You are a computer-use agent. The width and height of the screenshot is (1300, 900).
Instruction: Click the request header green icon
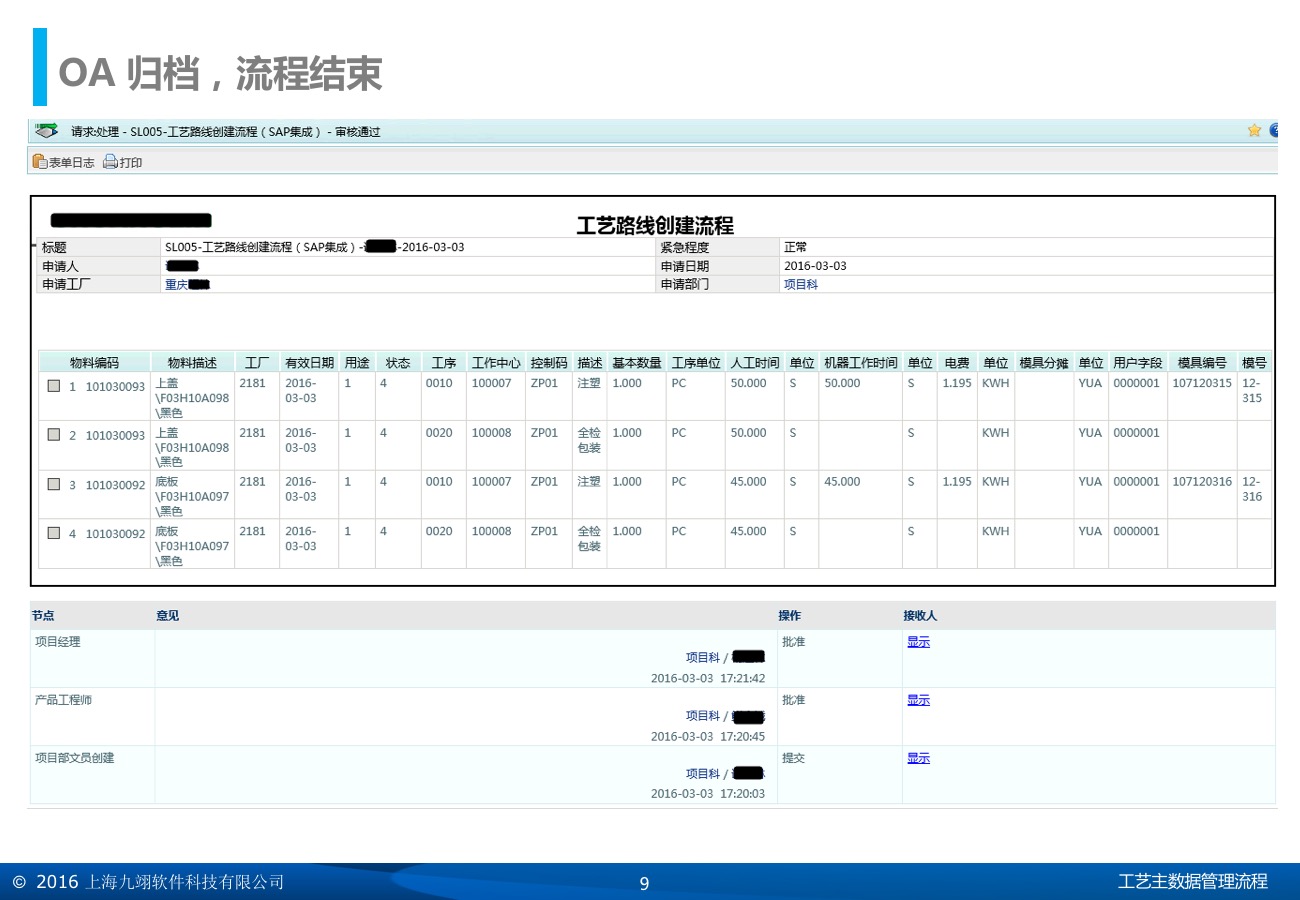click(x=46, y=131)
